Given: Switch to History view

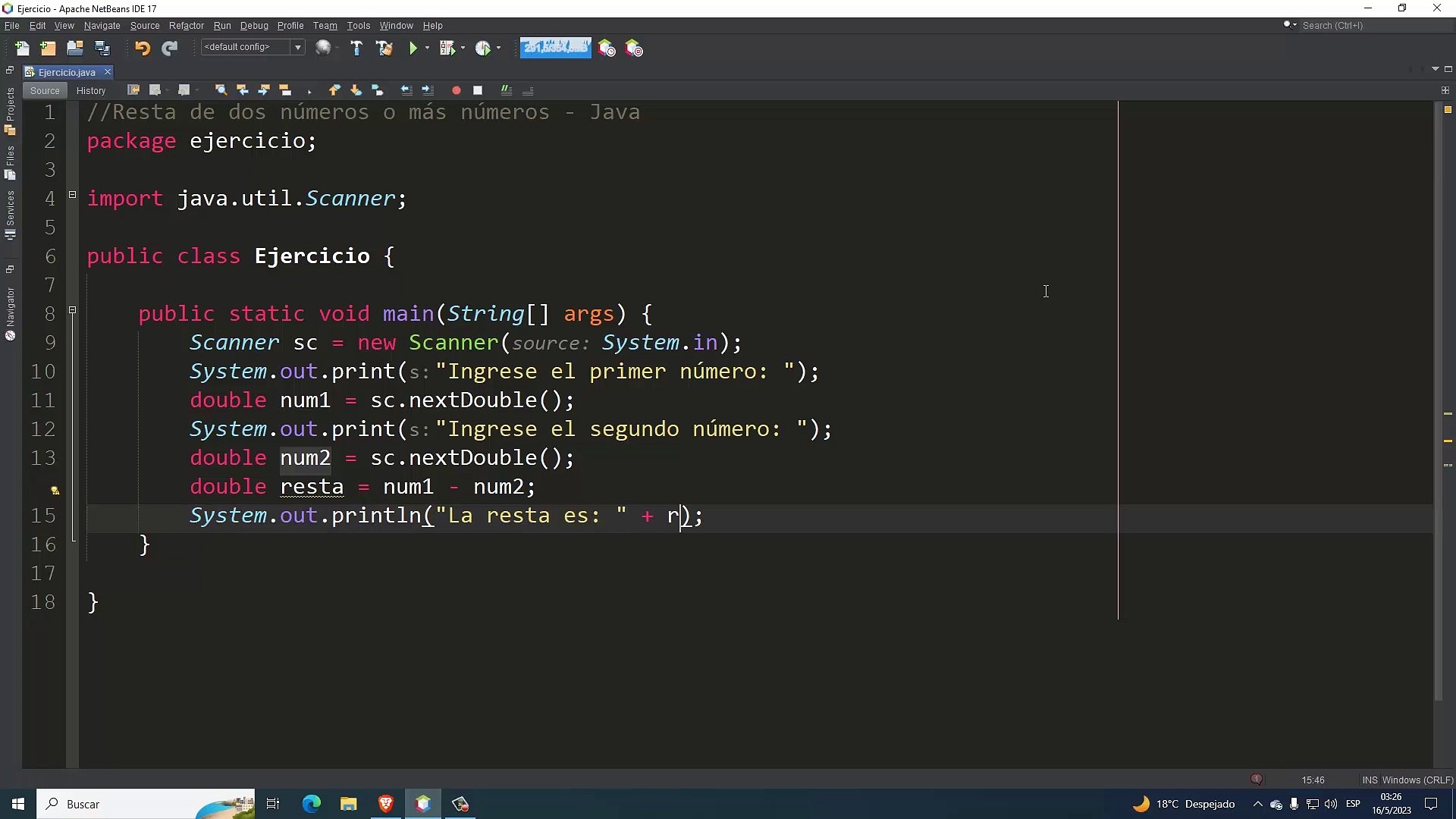Looking at the screenshot, I should click(x=91, y=90).
